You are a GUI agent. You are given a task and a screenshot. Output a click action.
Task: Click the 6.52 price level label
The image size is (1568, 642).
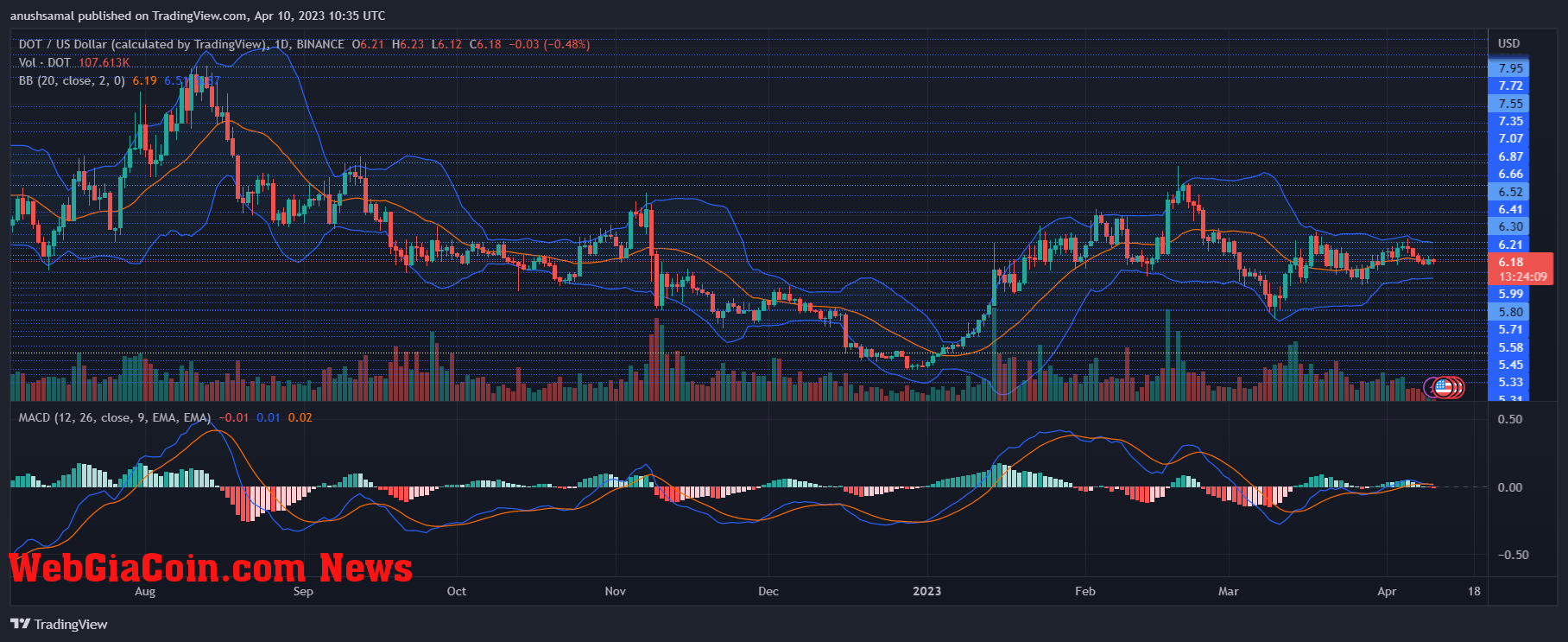coord(1510,192)
